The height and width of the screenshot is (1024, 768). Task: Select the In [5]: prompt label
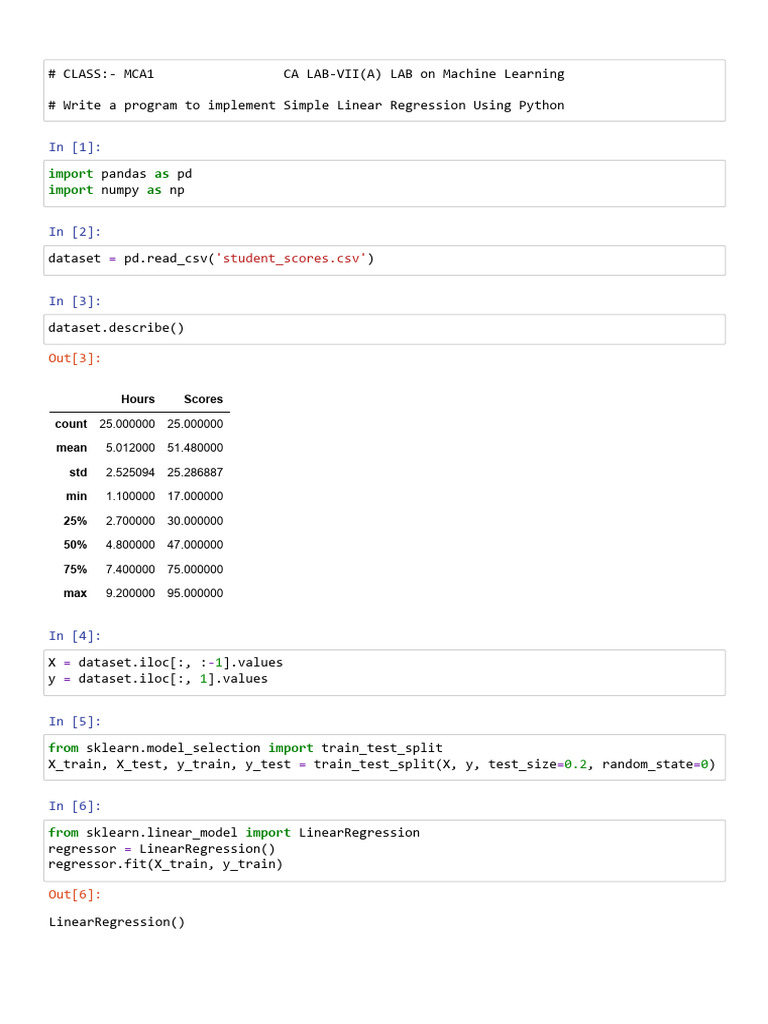[75, 722]
